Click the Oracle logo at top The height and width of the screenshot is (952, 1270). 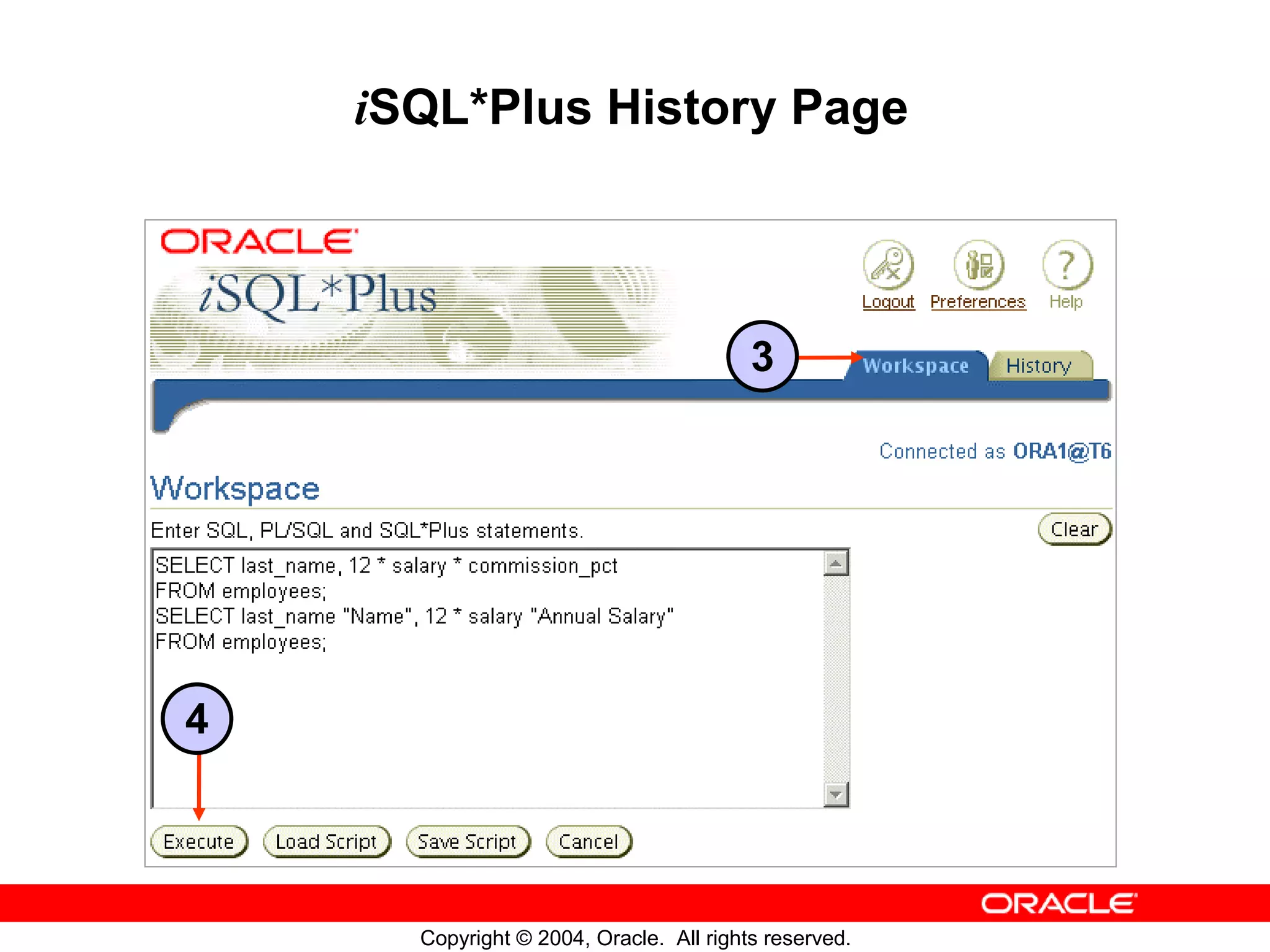[x=259, y=242]
